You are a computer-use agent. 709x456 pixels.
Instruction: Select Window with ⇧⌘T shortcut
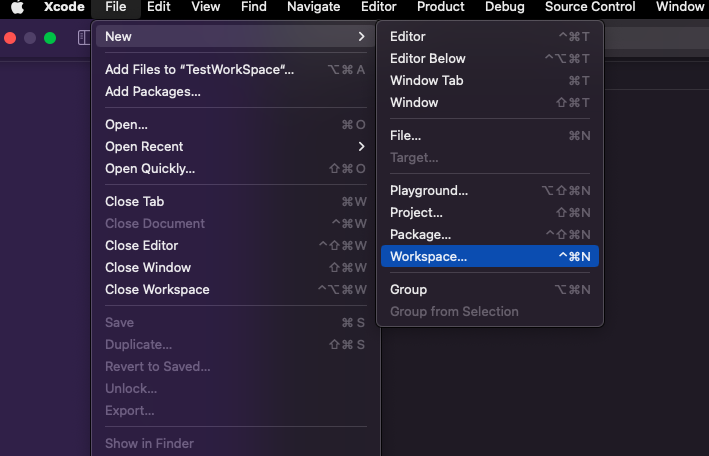tap(490, 102)
